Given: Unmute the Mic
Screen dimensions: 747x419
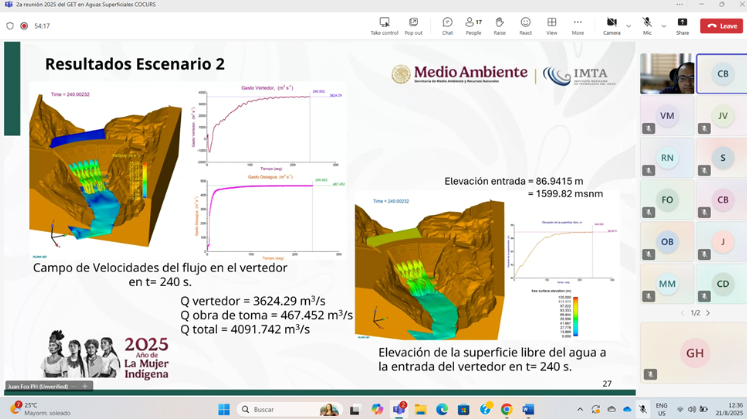Looking at the screenshot, I should 647,25.
